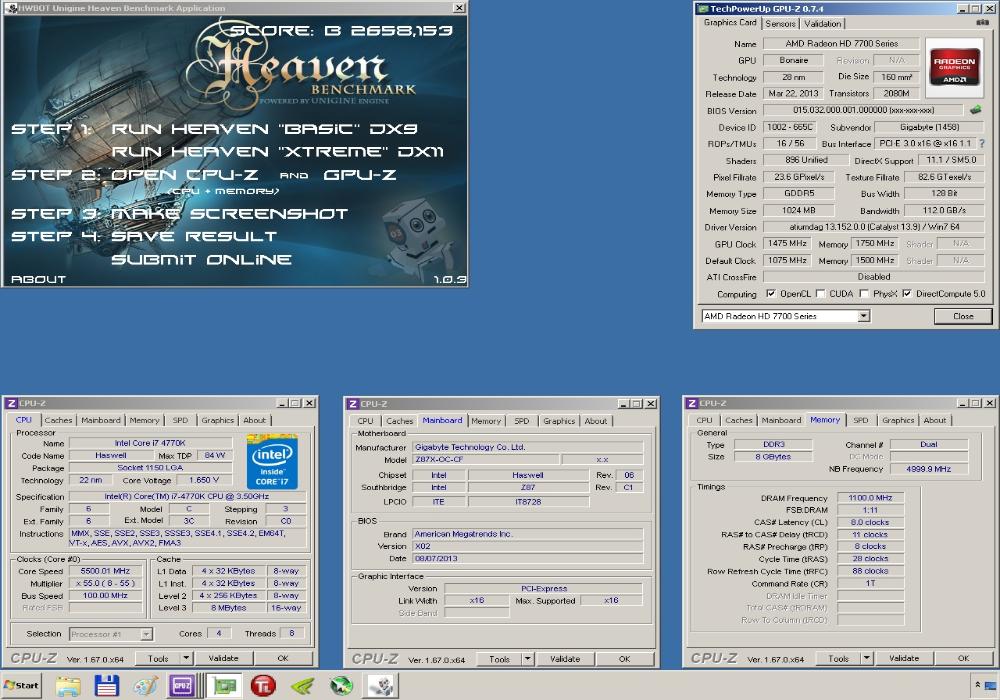Image resolution: width=1000 pixels, height=700 pixels.
Task: Click Core Speed value 5500.01 MHz
Action: pos(105,571)
